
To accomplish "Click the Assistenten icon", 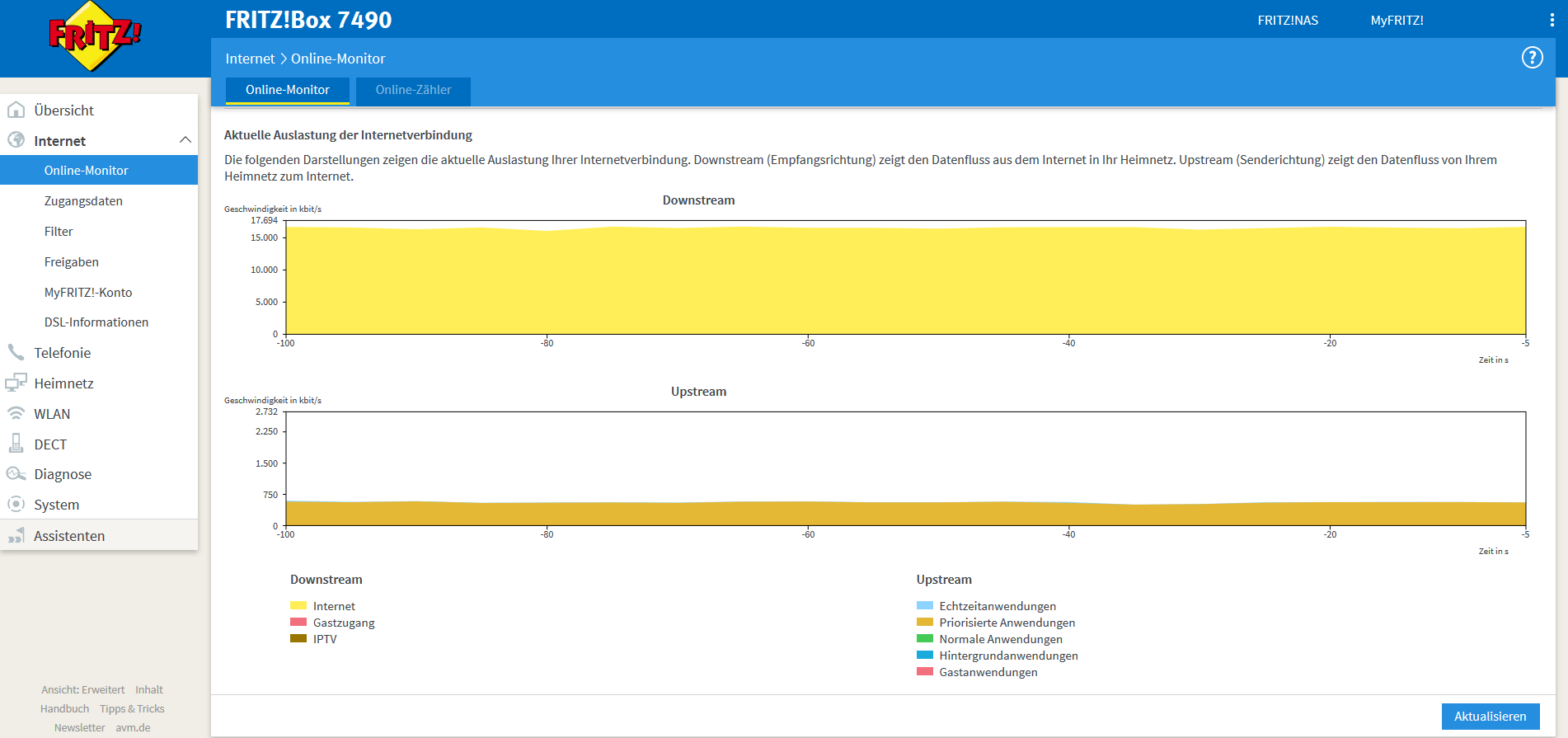I will click(x=16, y=535).
